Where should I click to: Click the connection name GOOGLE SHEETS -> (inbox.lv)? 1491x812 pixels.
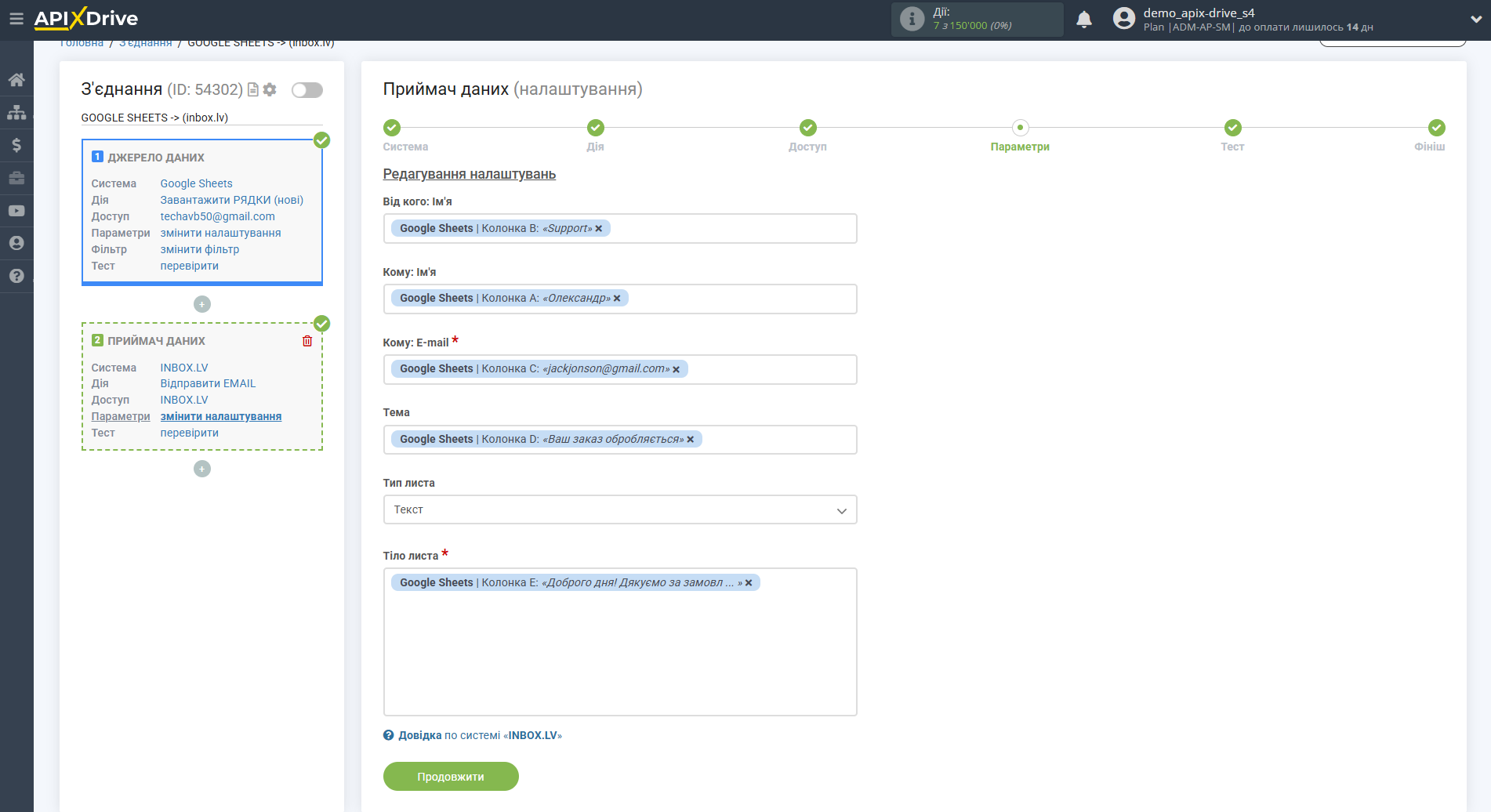click(x=154, y=118)
